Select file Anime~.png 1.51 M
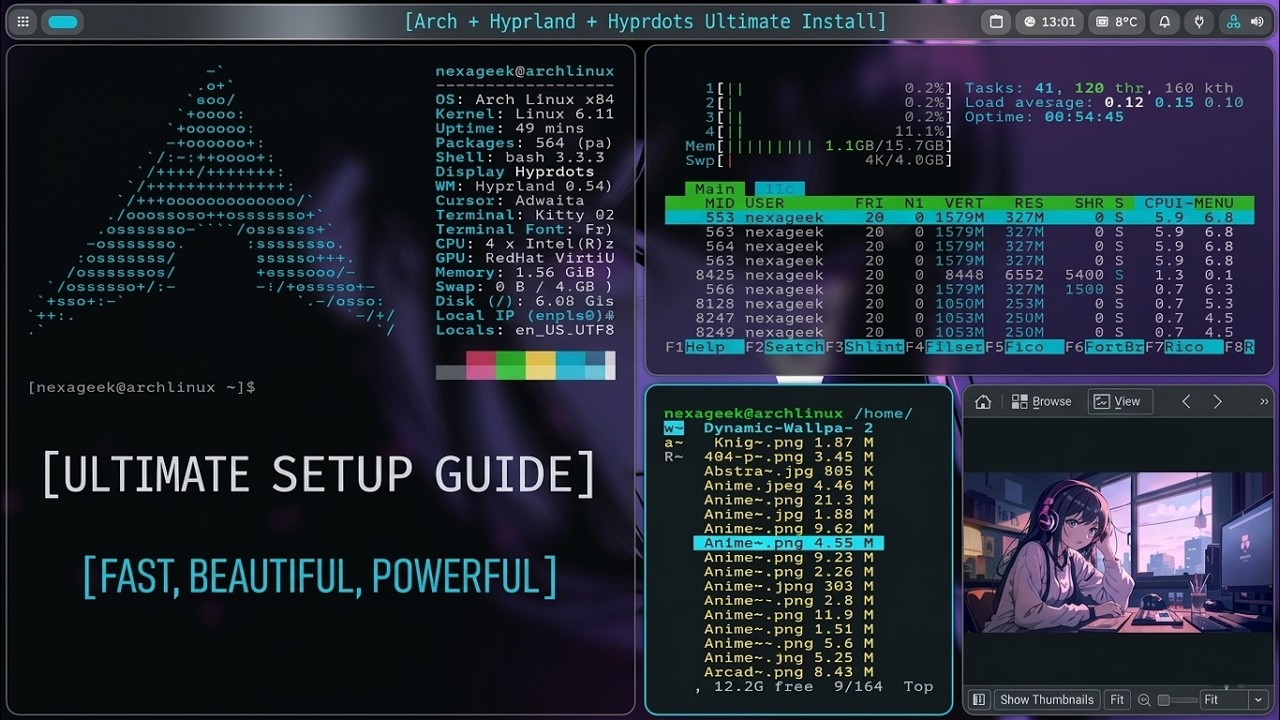 pyautogui.click(x=788, y=629)
